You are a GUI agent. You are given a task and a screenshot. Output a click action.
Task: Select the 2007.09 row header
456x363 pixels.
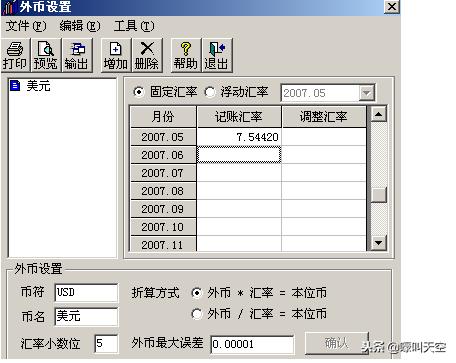point(163,209)
